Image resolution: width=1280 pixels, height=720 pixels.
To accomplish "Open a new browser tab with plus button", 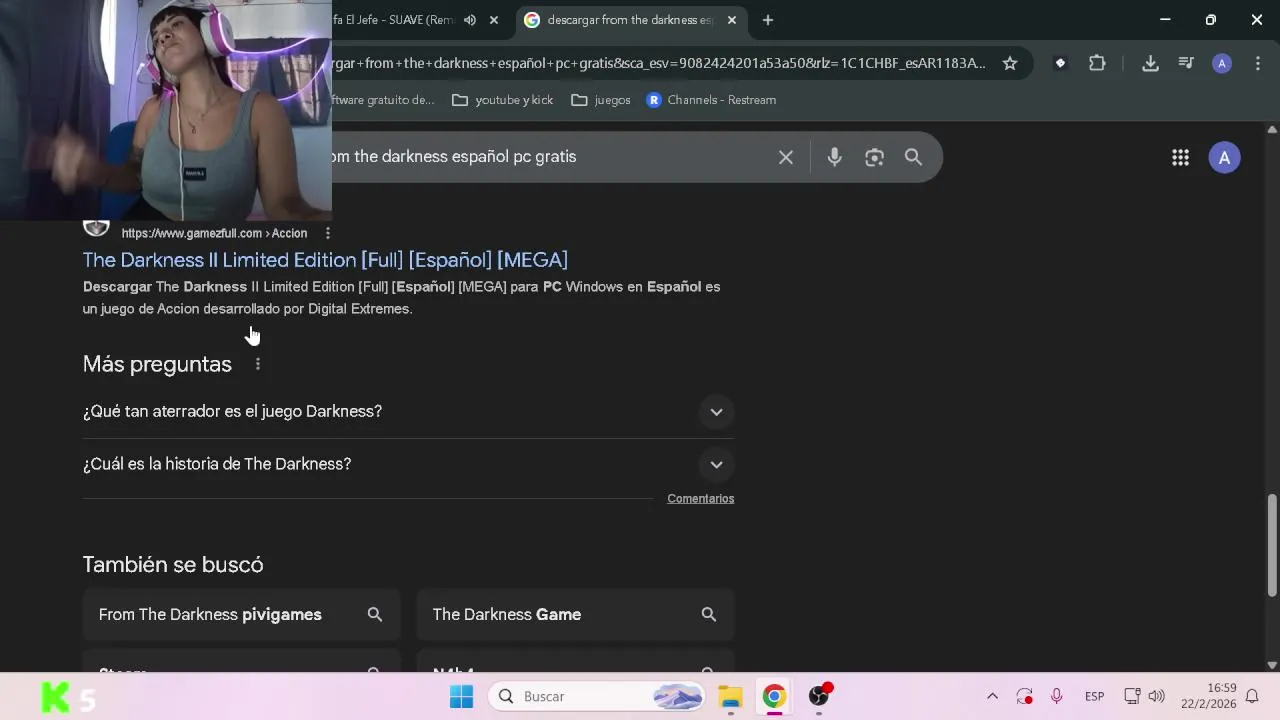I will (x=767, y=20).
